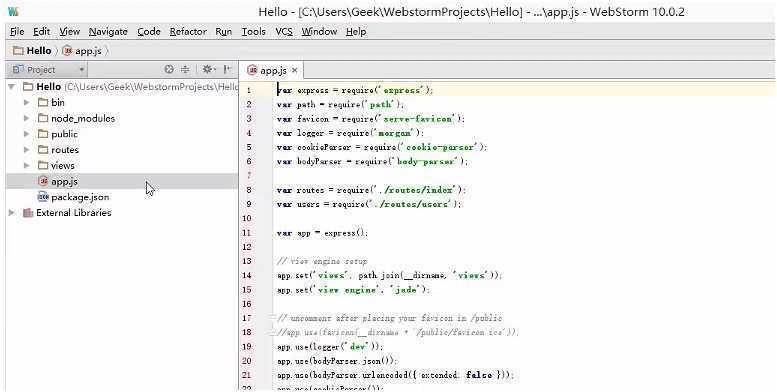Click app.use(bodyParser.json()) on line 20
The image size is (777, 392).
point(337,361)
